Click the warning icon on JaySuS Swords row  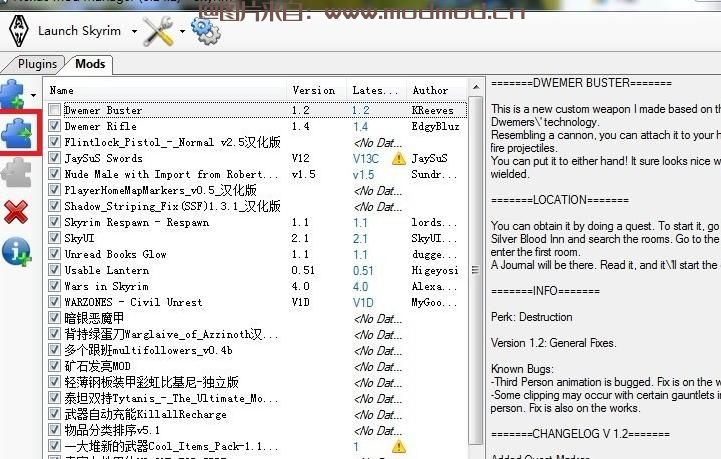tap(399, 159)
